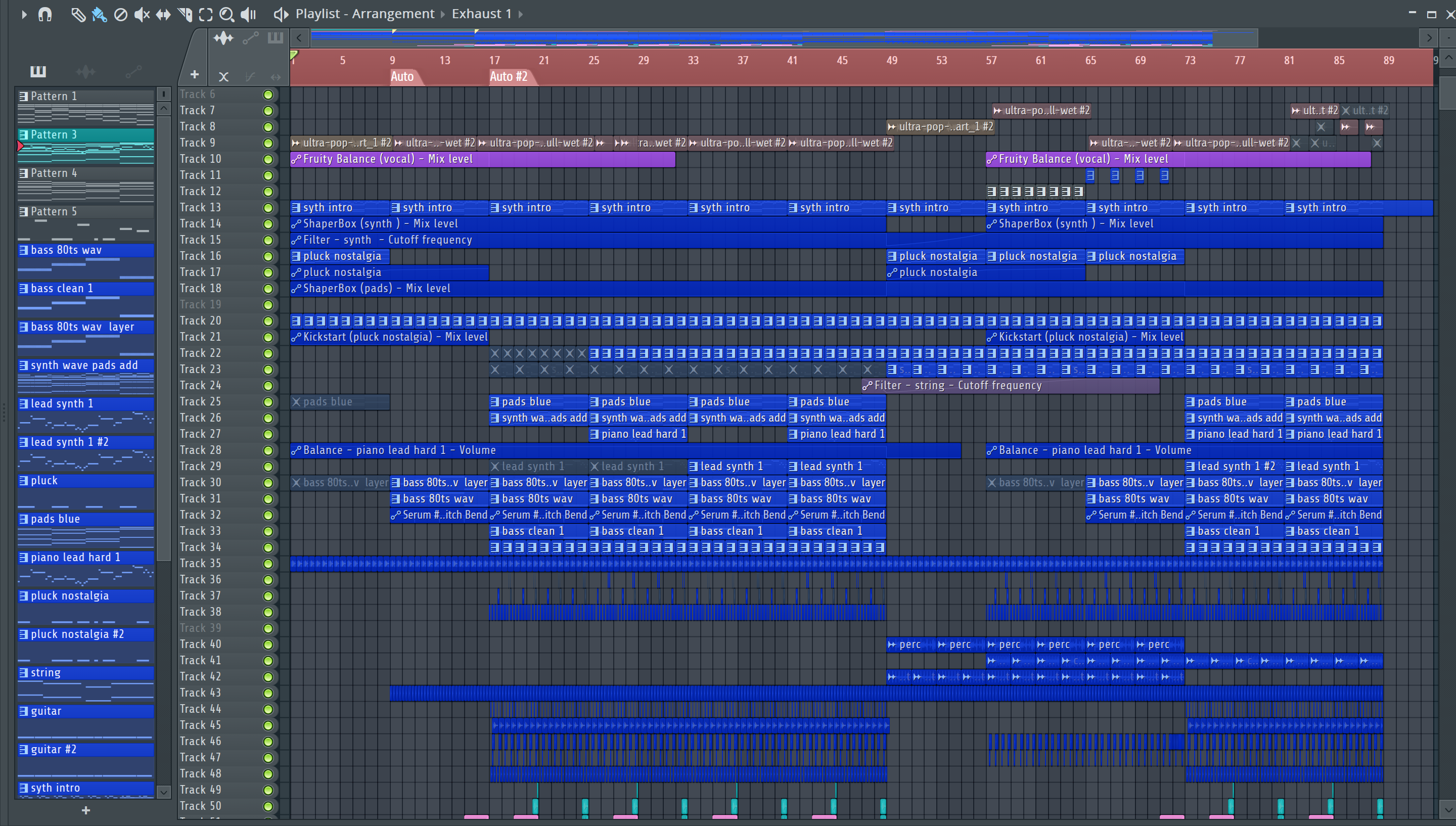1456x826 pixels.
Task: Show pattern clips in picker panel
Action: (x=38, y=71)
